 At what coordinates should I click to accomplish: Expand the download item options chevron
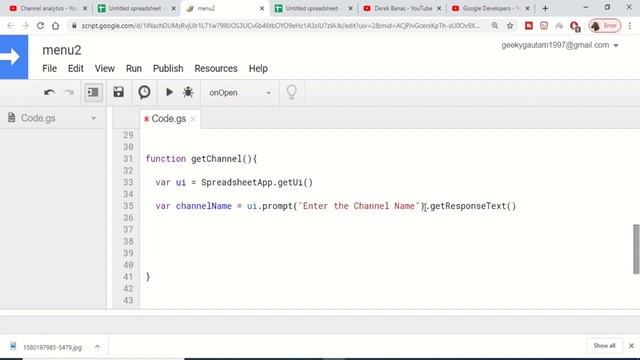click(x=97, y=347)
